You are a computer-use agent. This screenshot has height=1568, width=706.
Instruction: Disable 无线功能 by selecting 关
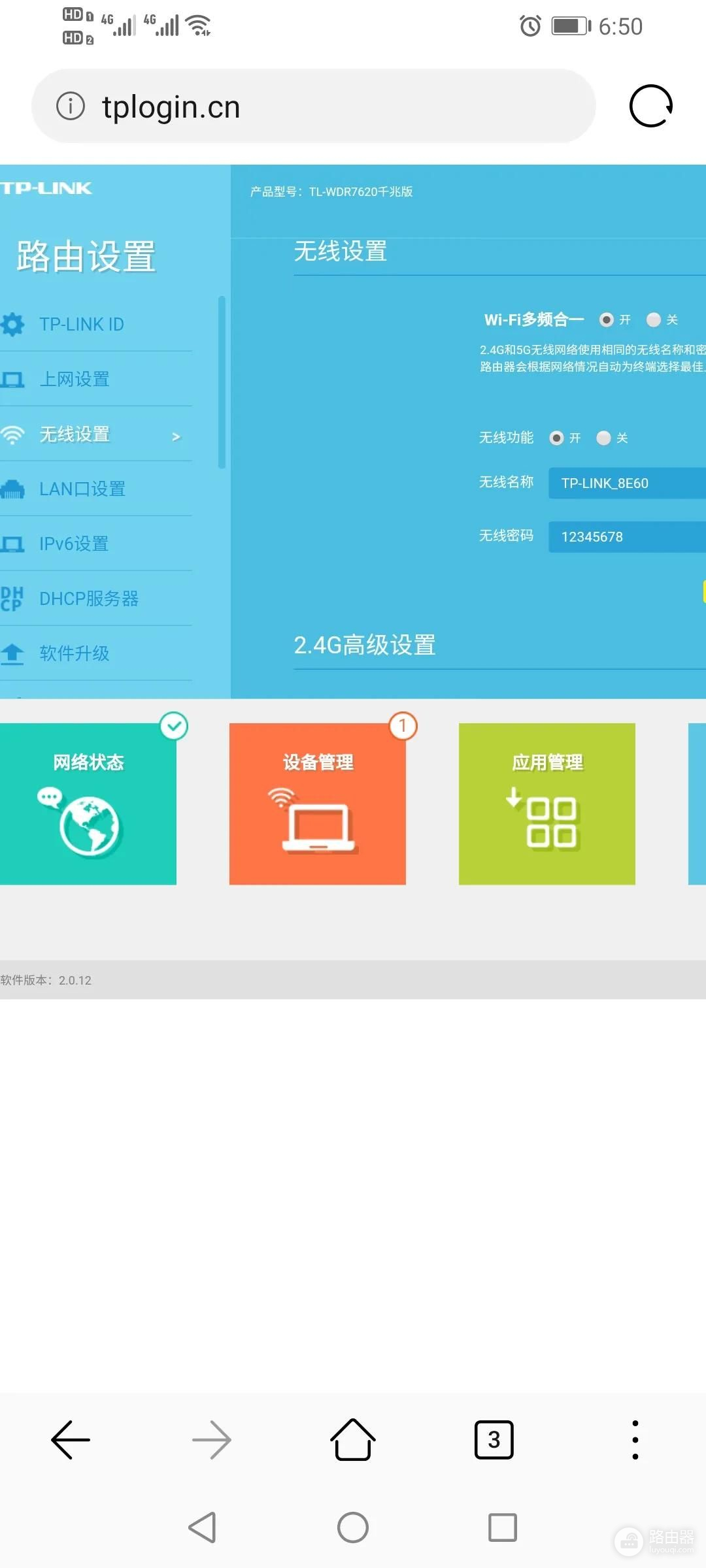(x=604, y=438)
